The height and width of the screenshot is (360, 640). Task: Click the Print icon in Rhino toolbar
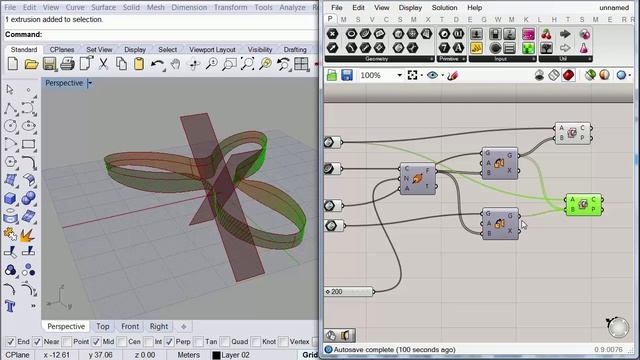coord(67,64)
